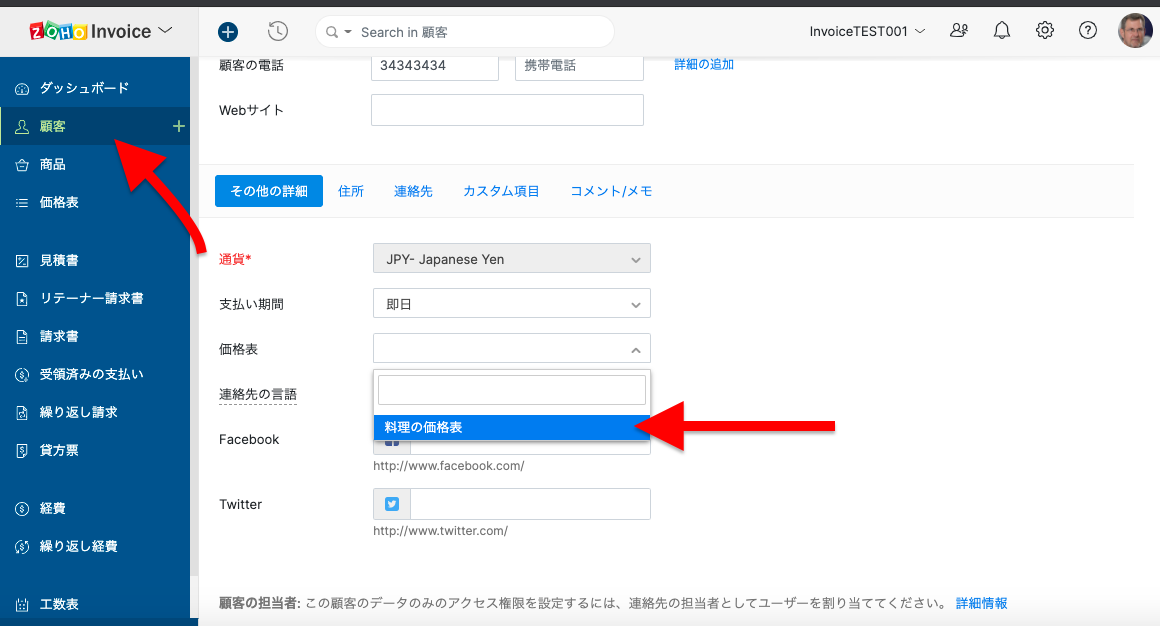The height and width of the screenshot is (626, 1160).
Task: Click the help question mark icon
Action: coord(1088,31)
